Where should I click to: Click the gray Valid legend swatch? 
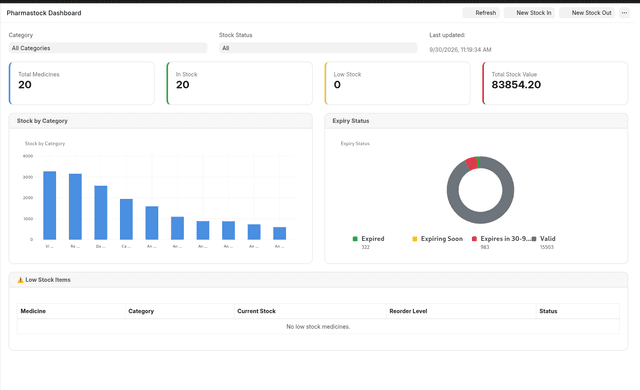534,239
